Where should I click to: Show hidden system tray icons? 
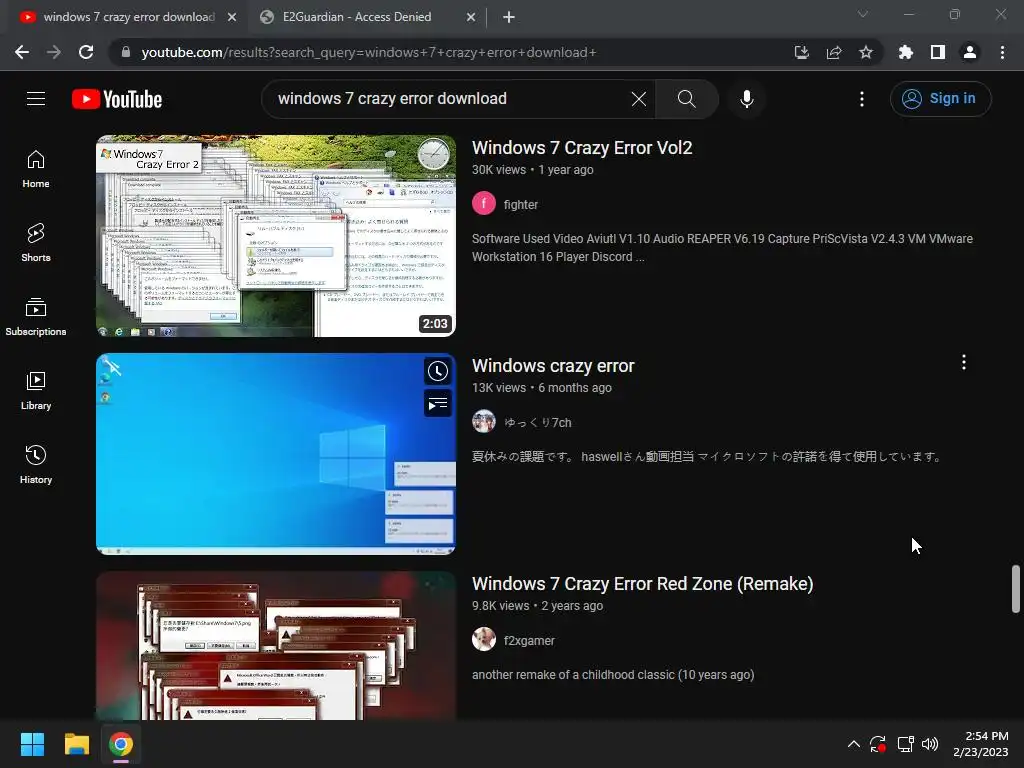click(x=854, y=744)
